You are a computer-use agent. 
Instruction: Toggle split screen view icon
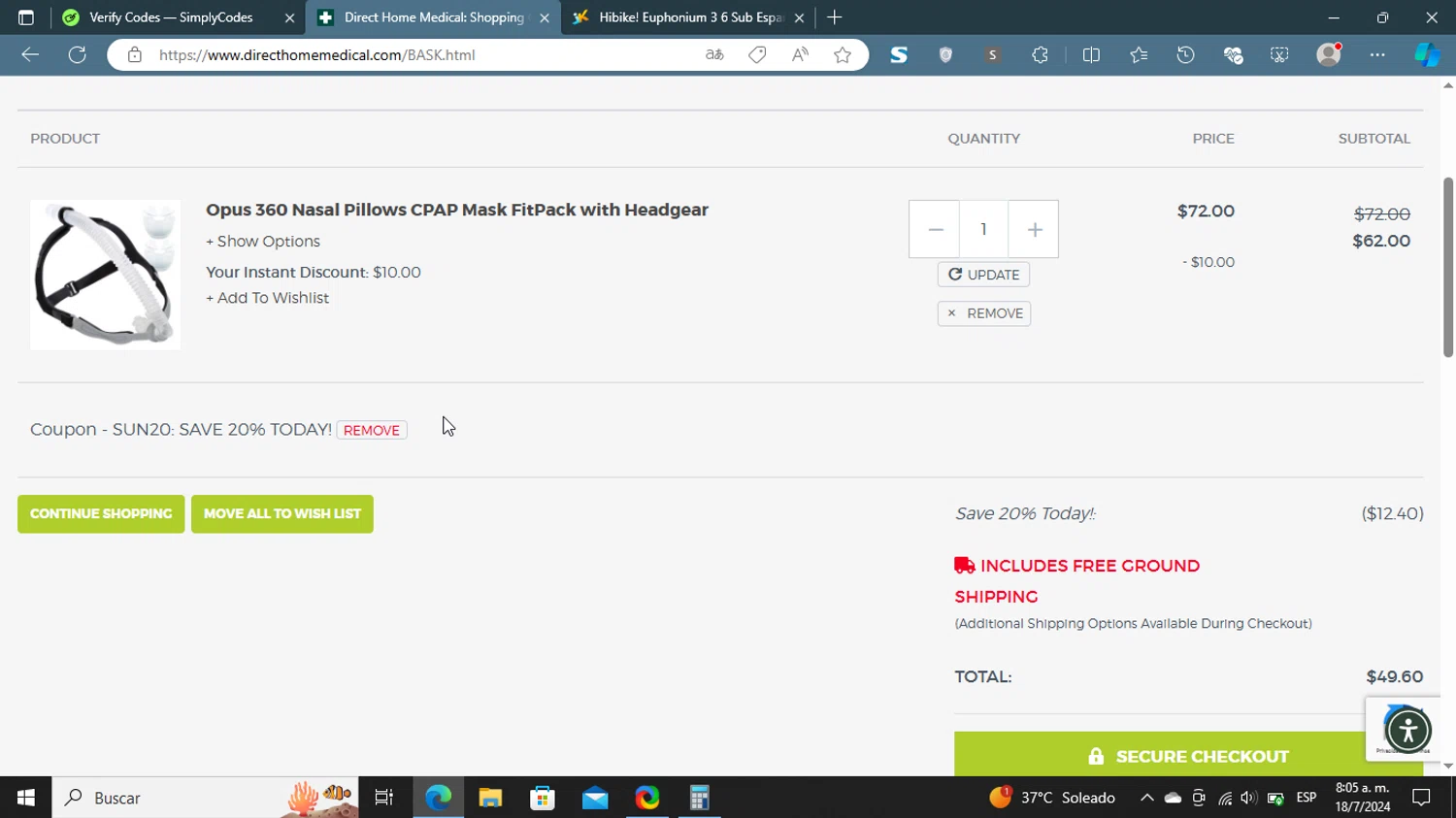tap(1091, 55)
